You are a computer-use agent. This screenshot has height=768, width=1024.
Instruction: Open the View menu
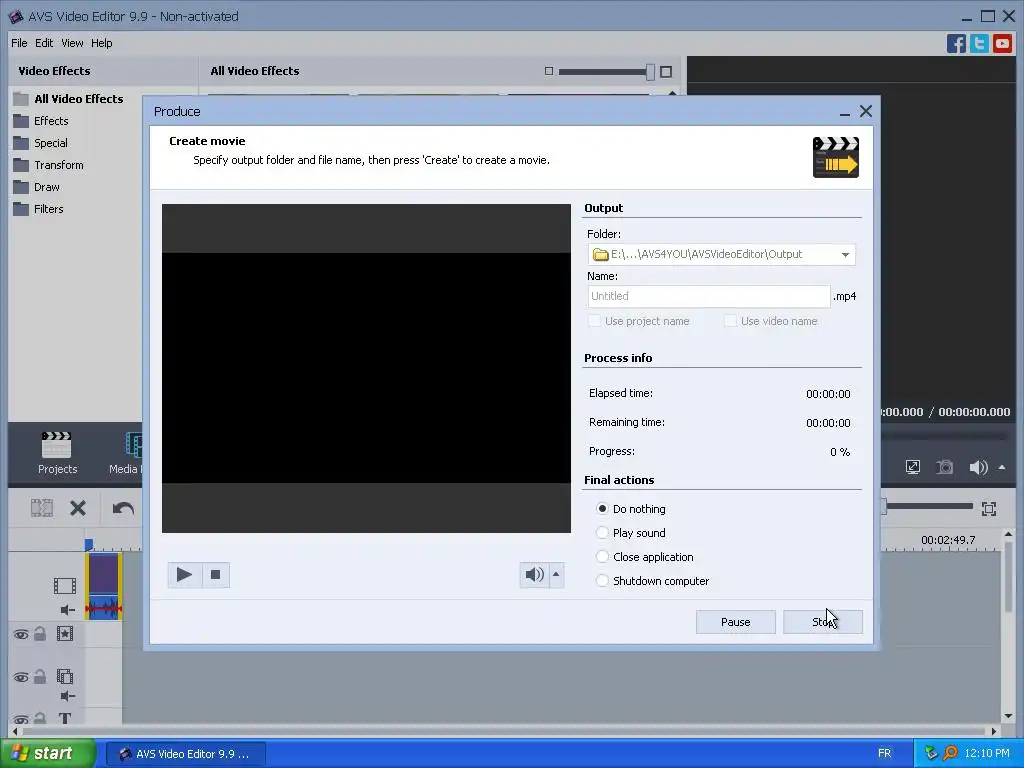pos(72,43)
